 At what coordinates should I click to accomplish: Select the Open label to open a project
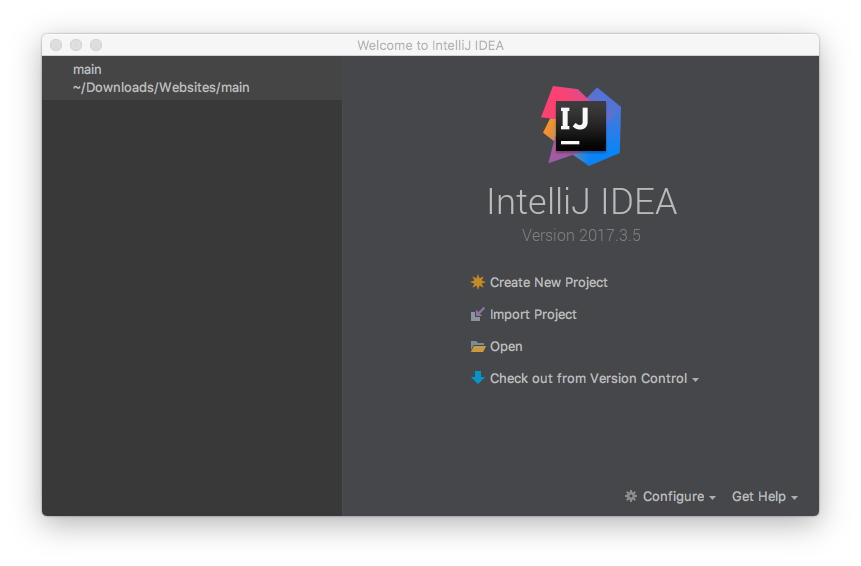coord(506,347)
